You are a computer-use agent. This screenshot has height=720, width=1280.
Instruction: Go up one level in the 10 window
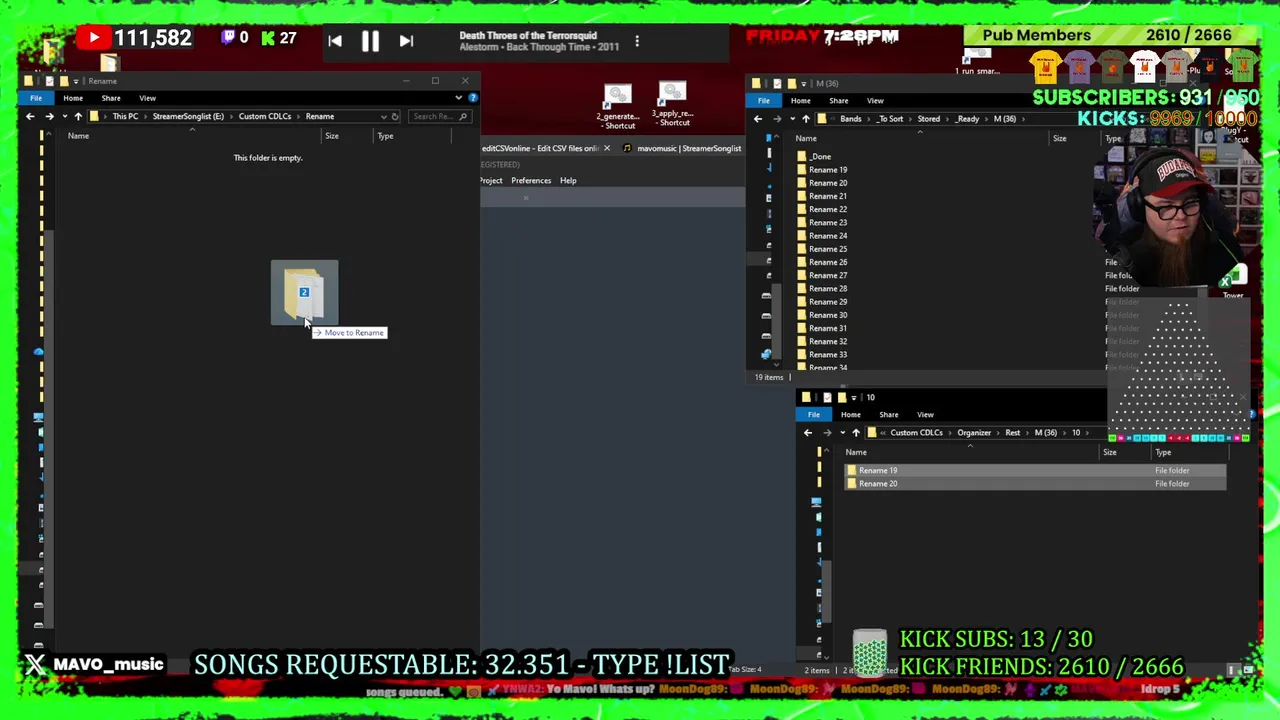click(x=856, y=433)
